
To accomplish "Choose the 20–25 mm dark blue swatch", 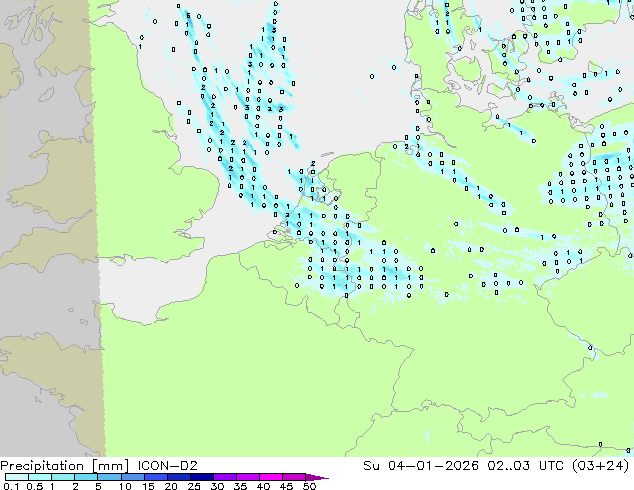I will (x=179, y=477).
